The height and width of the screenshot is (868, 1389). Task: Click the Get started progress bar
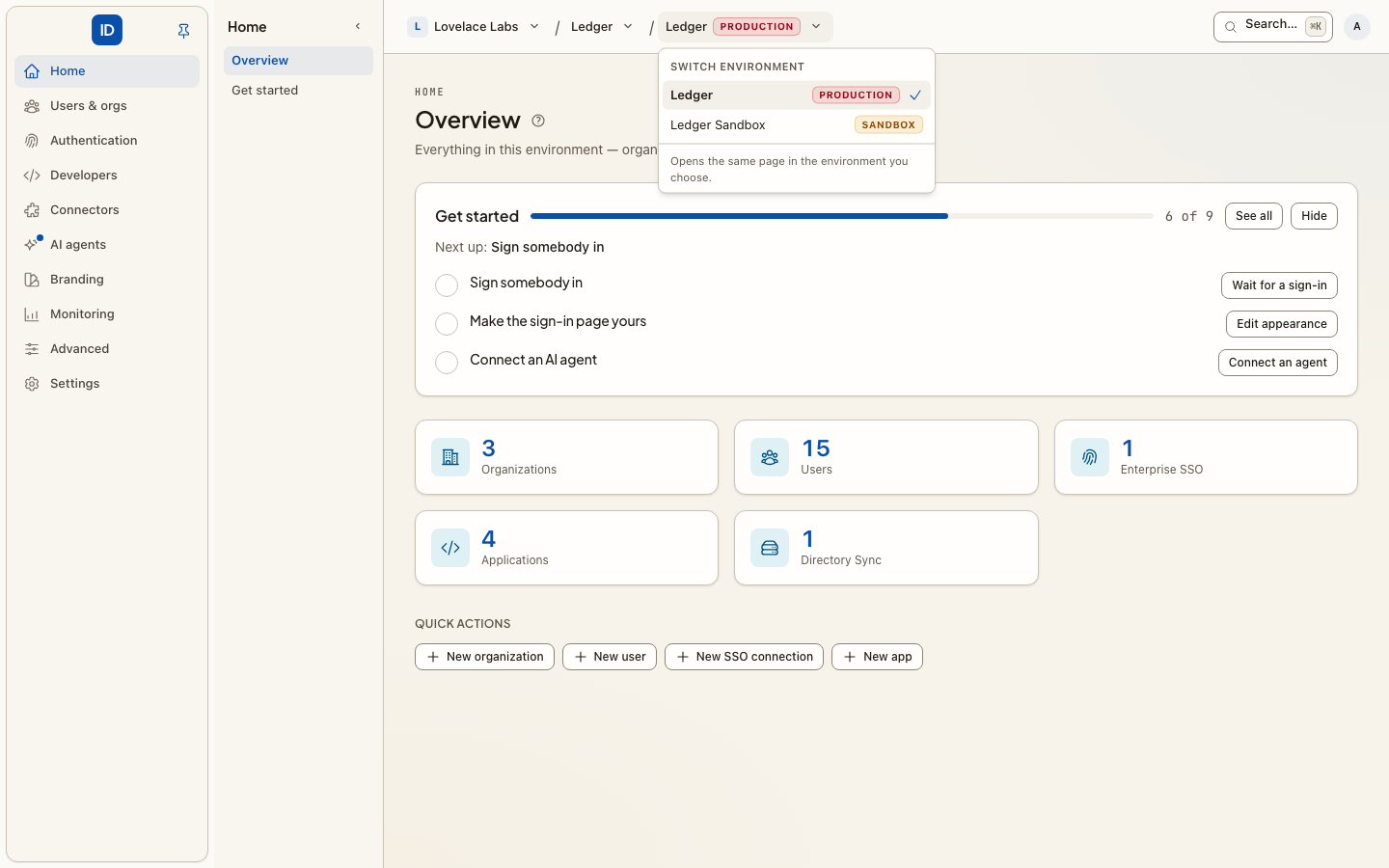842,216
